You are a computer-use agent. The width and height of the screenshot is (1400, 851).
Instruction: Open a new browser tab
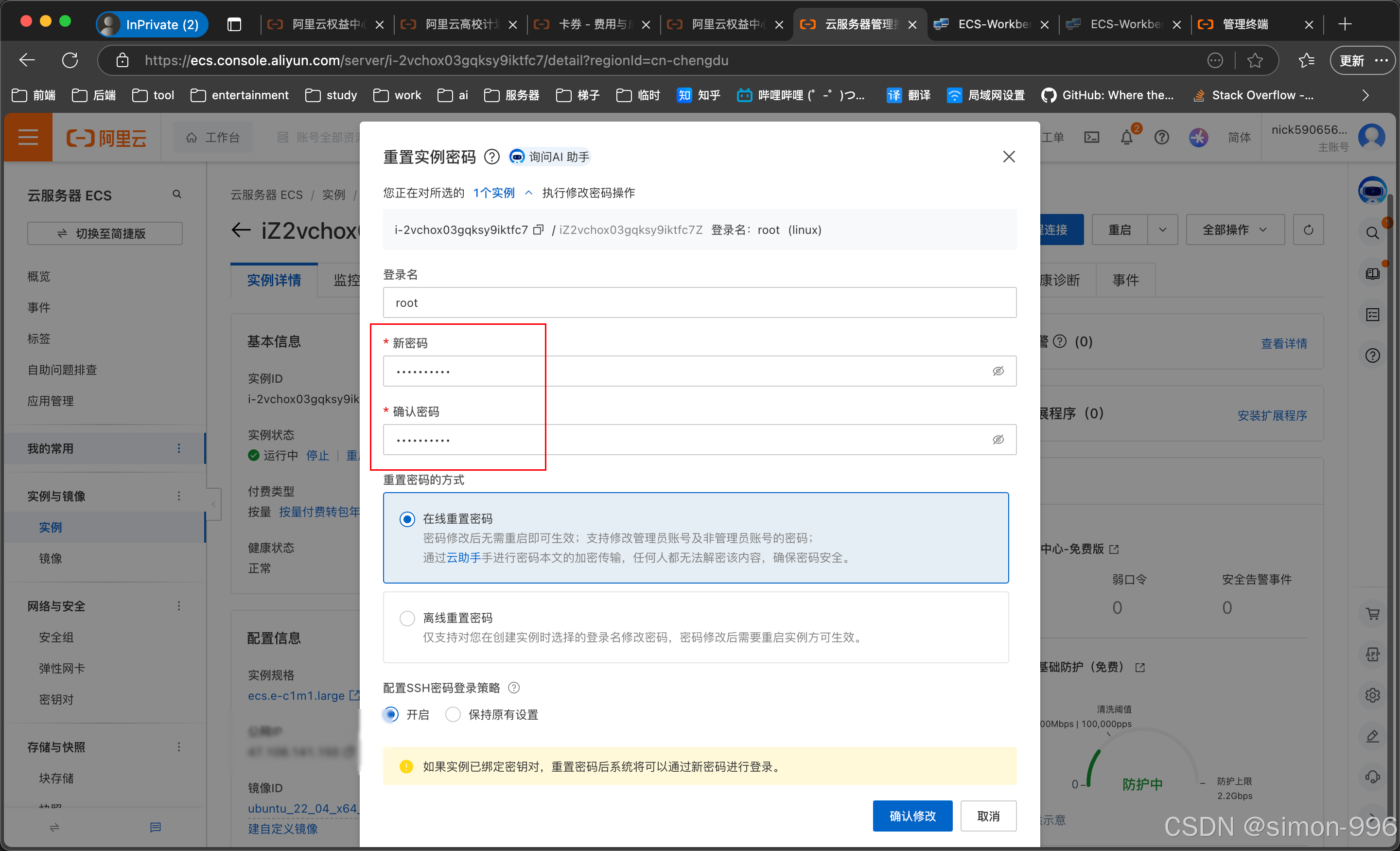coord(1344,24)
